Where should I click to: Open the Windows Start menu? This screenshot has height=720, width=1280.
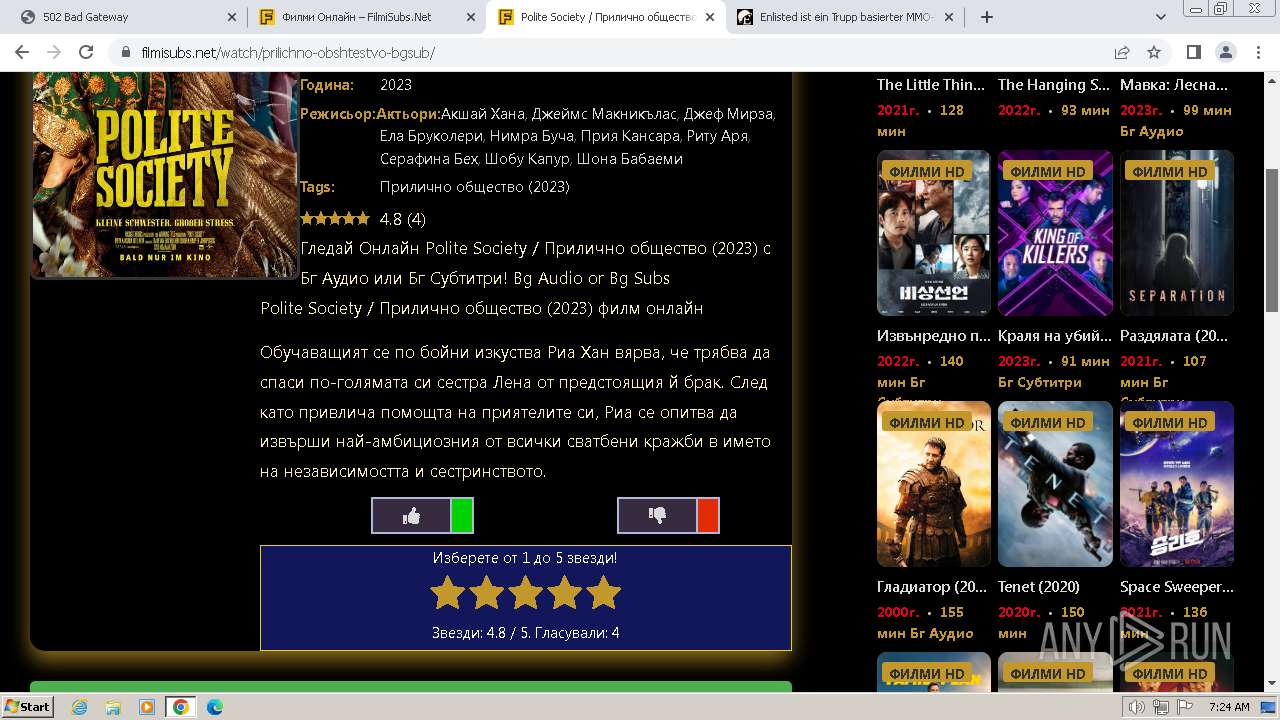(28, 706)
